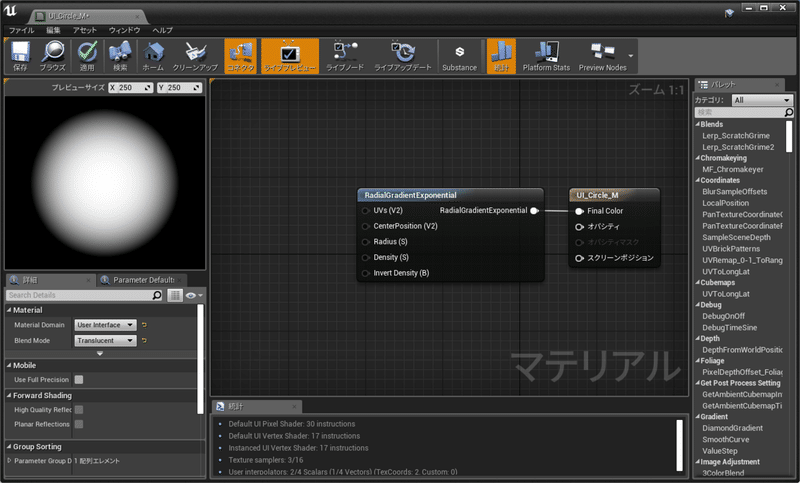Select BlurSampleOffsets in palette
The width and height of the screenshot is (800, 483).
(734, 192)
